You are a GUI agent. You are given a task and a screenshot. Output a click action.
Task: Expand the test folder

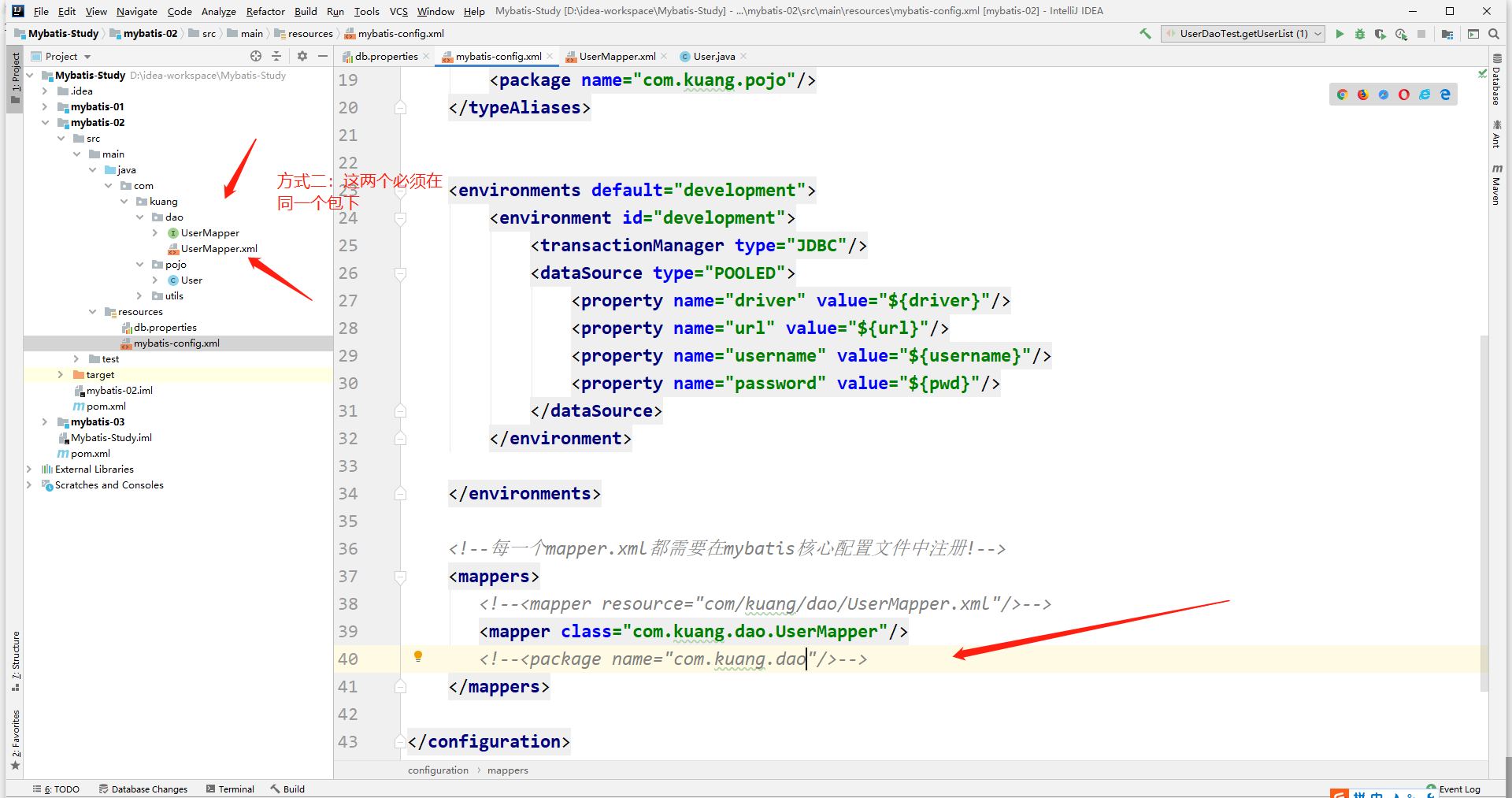pyautogui.click(x=76, y=359)
